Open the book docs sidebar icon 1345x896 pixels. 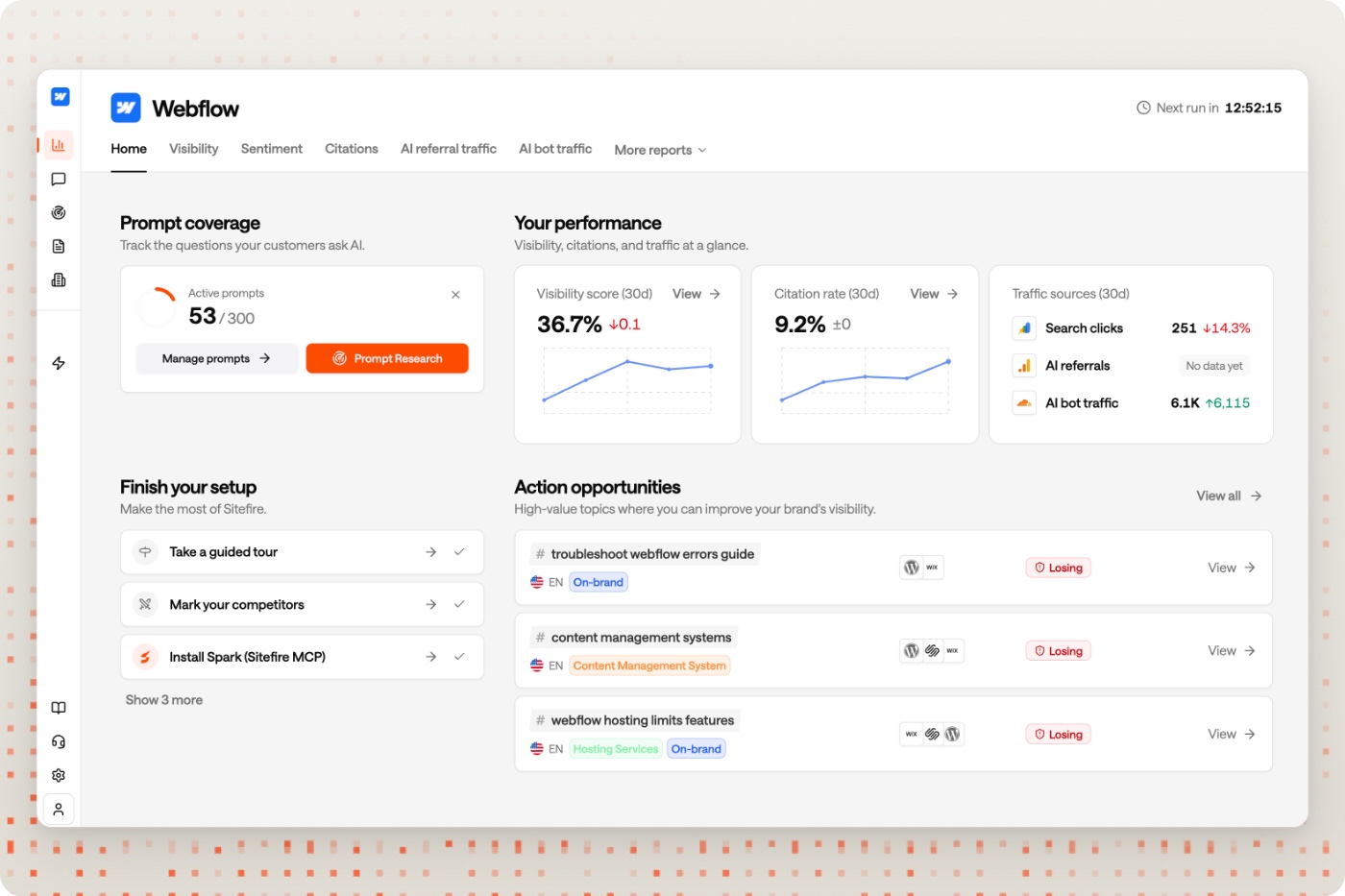pyautogui.click(x=59, y=708)
